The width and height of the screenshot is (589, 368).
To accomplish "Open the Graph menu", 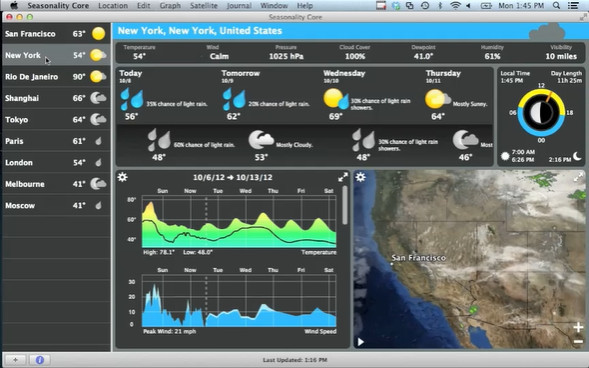I will click(170, 6).
